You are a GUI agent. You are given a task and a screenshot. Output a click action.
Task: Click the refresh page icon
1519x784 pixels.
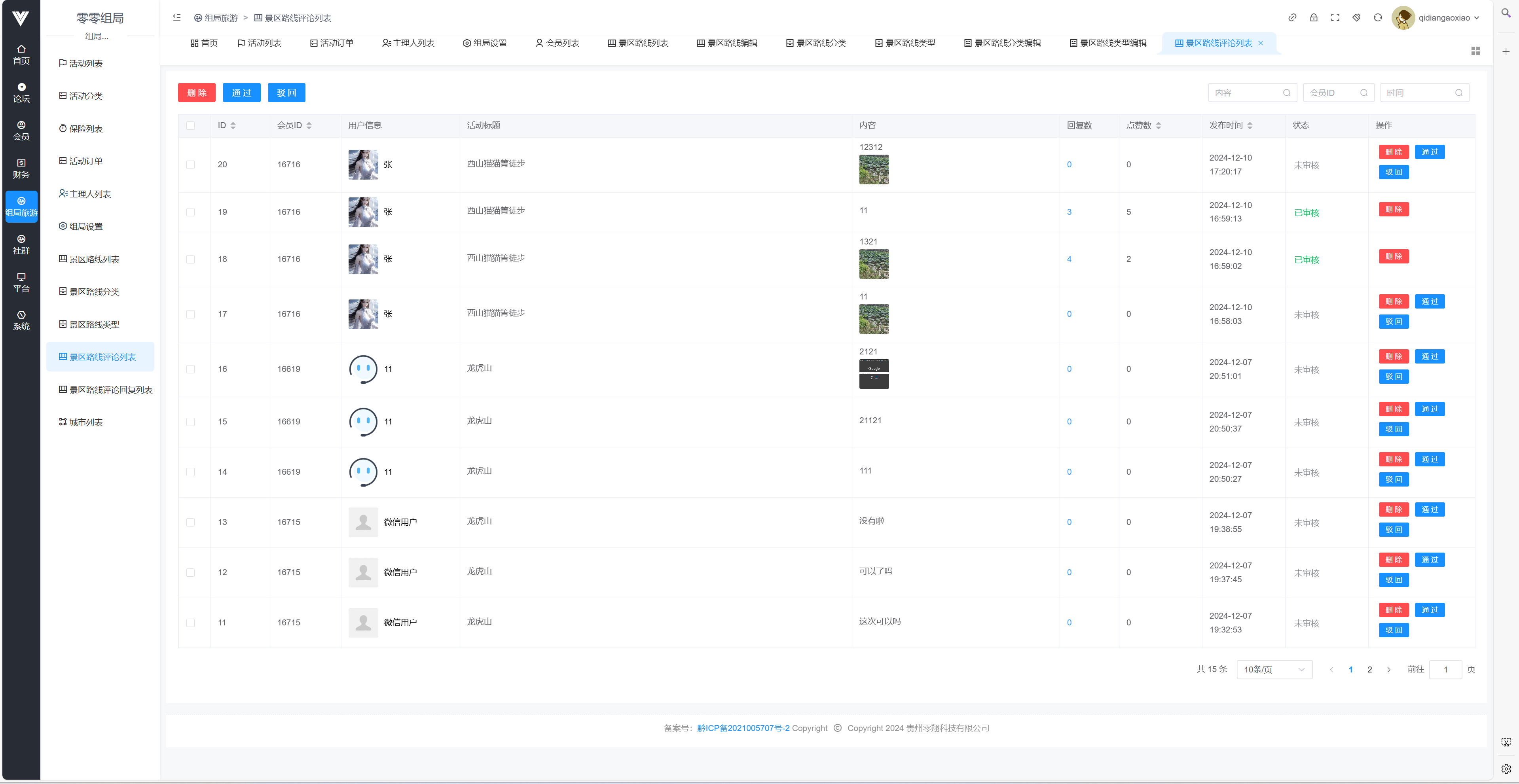pos(1377,18)
